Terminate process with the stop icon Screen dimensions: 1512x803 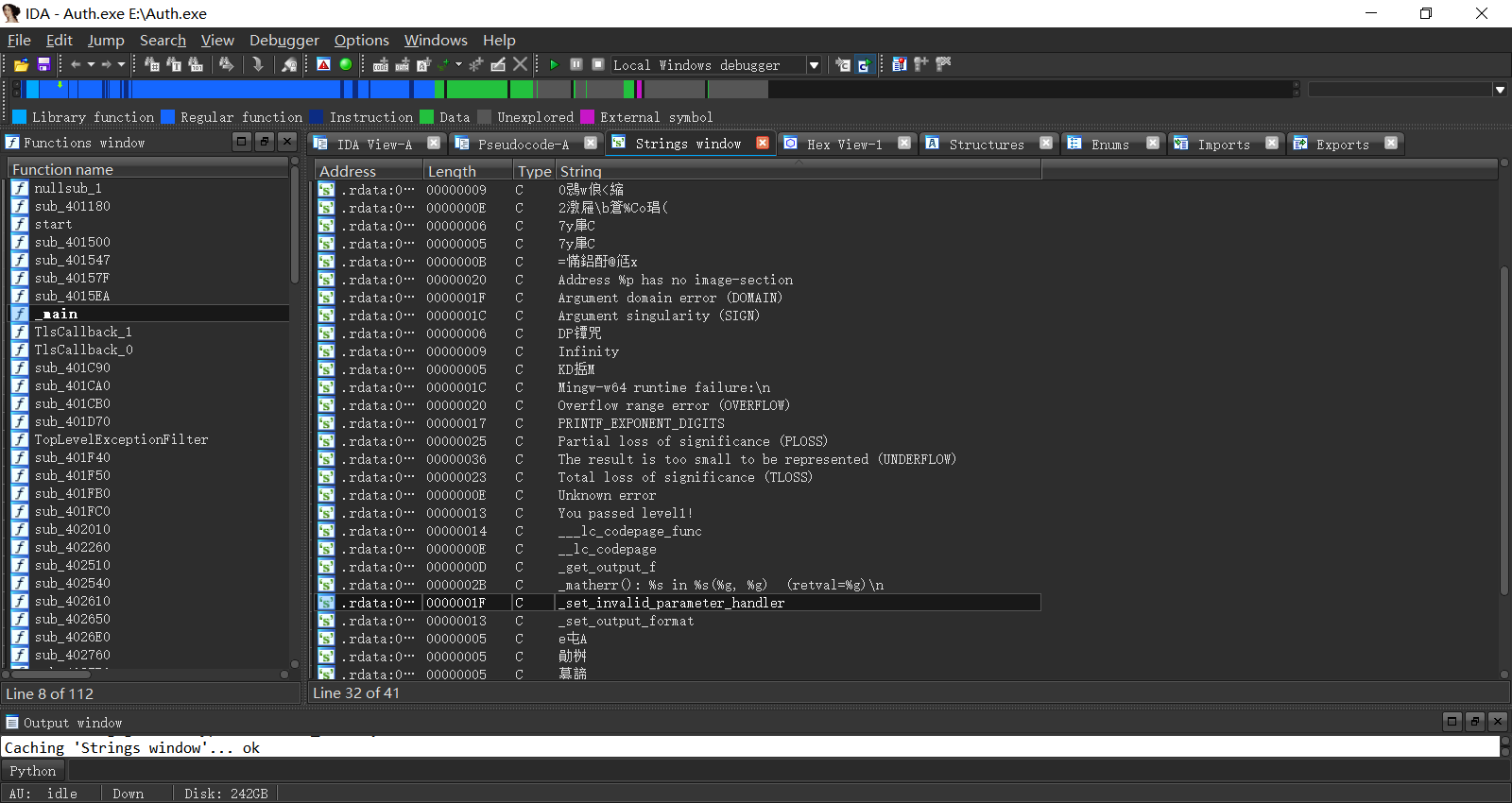[598, 64]
